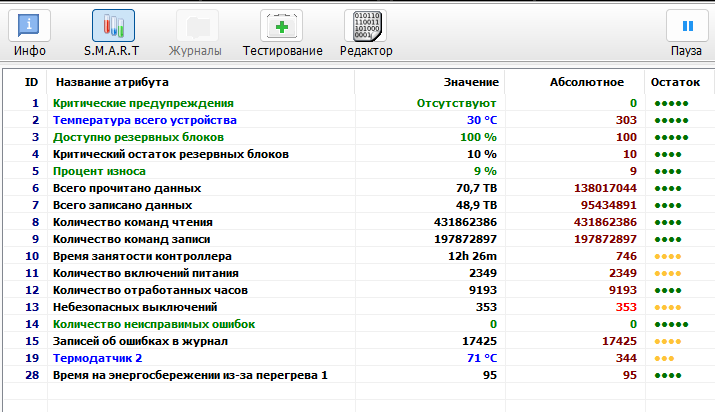Select row Количество отработанных часов
This screenshot has width=715, height=412.
coord(359,290)
